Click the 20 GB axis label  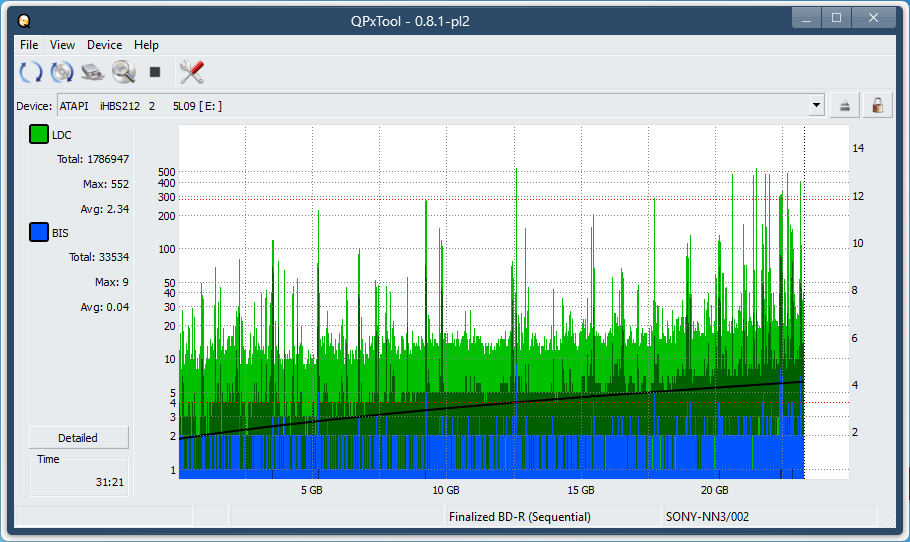click(x=714, y=490)
